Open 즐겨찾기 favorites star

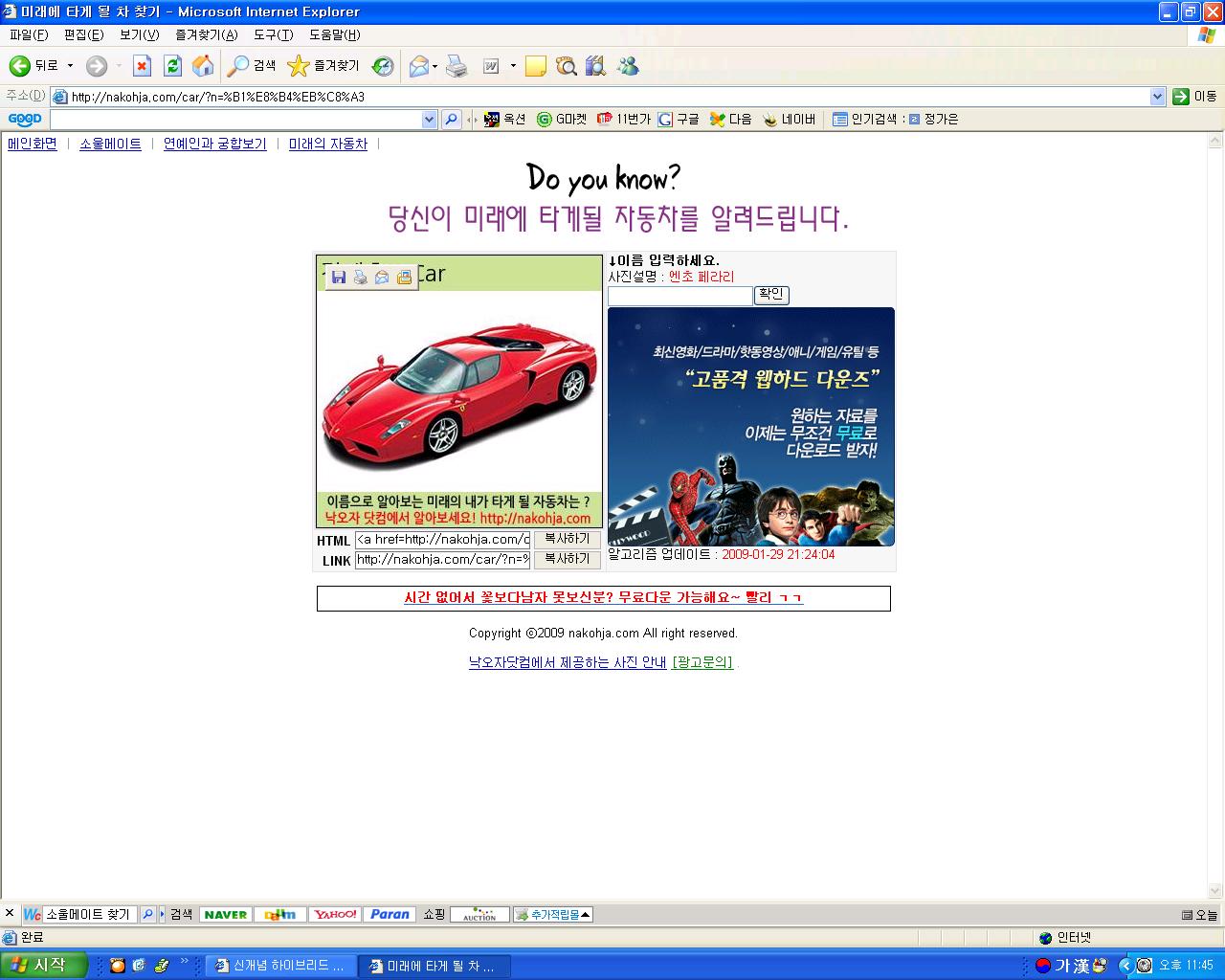pos(323,66)
